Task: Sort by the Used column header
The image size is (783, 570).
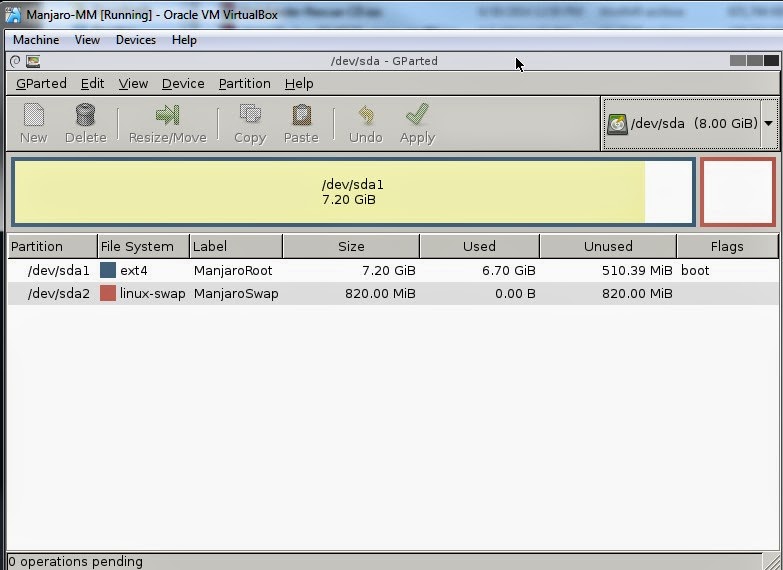Action: click(x=479, y=246)
